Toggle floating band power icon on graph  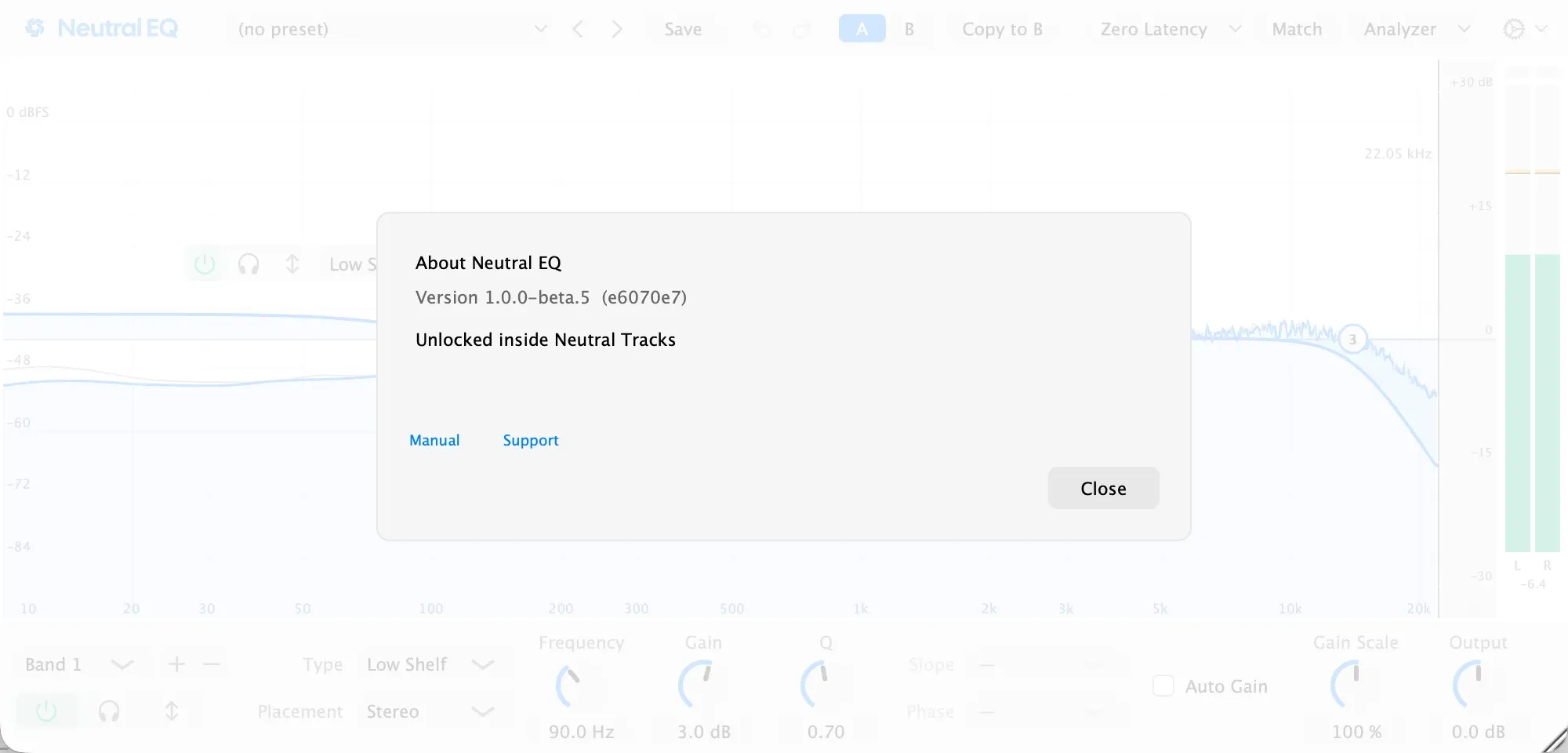205,264
